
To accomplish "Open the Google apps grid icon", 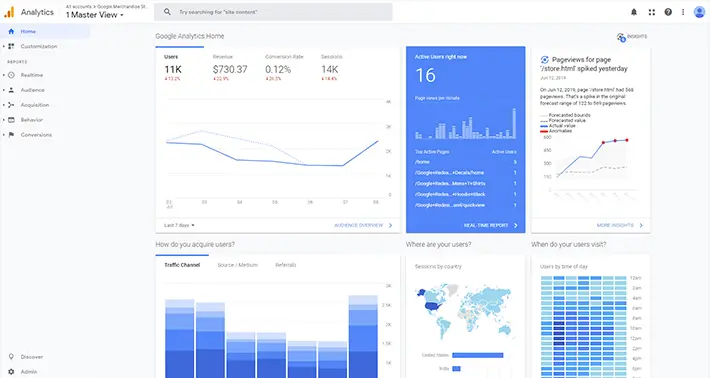I will tap(652, 12).
